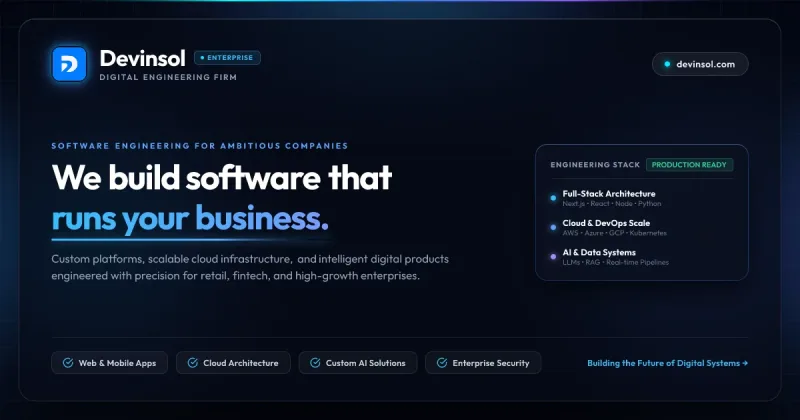Click the ENGINEERING STACK heading

pyautogui.click(x=595, y=165)
